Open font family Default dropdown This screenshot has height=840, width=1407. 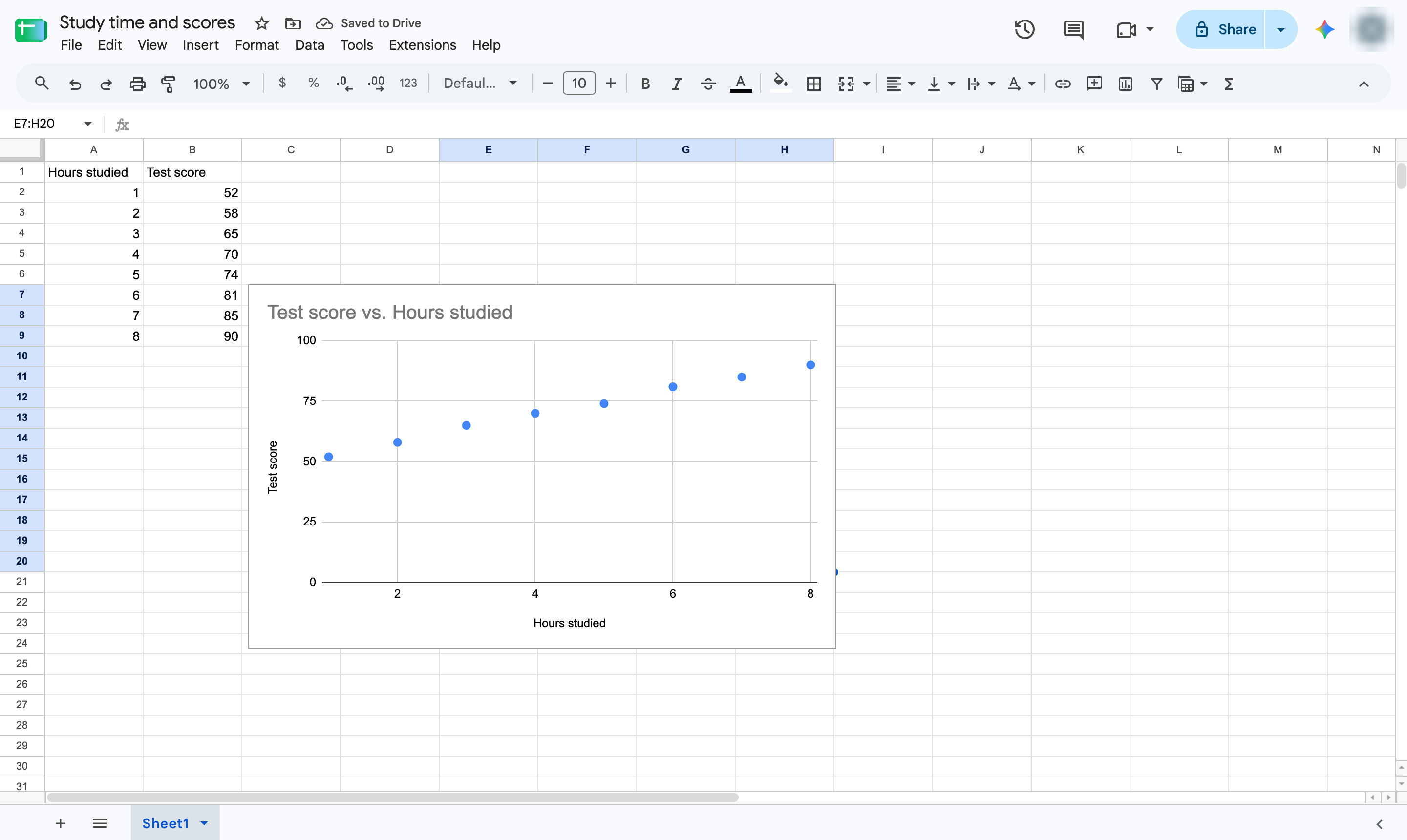480,83
